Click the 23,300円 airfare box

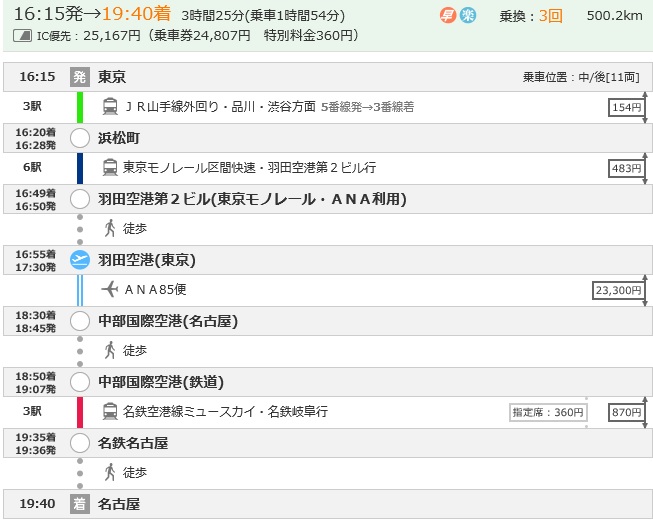pos(618,290)
